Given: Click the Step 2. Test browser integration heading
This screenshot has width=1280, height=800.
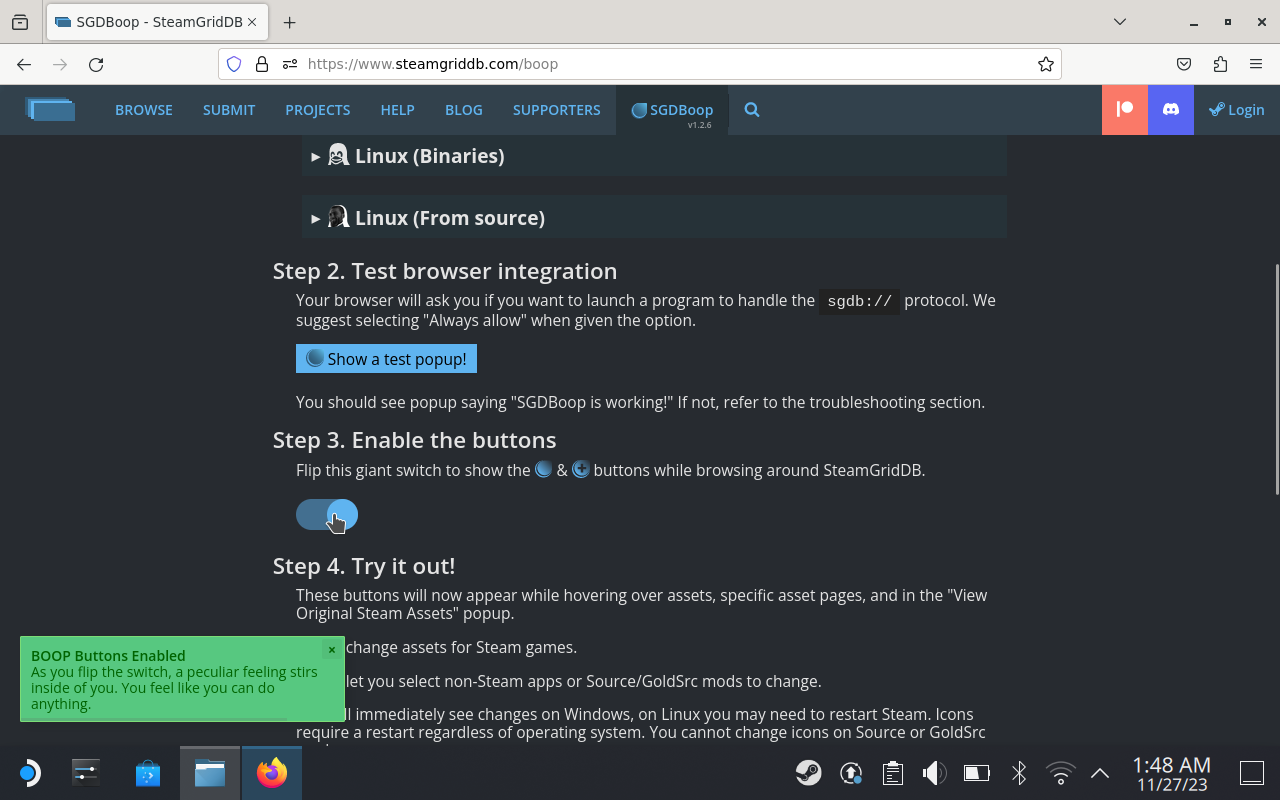Looking at the screenshot, I should point(445,271).
